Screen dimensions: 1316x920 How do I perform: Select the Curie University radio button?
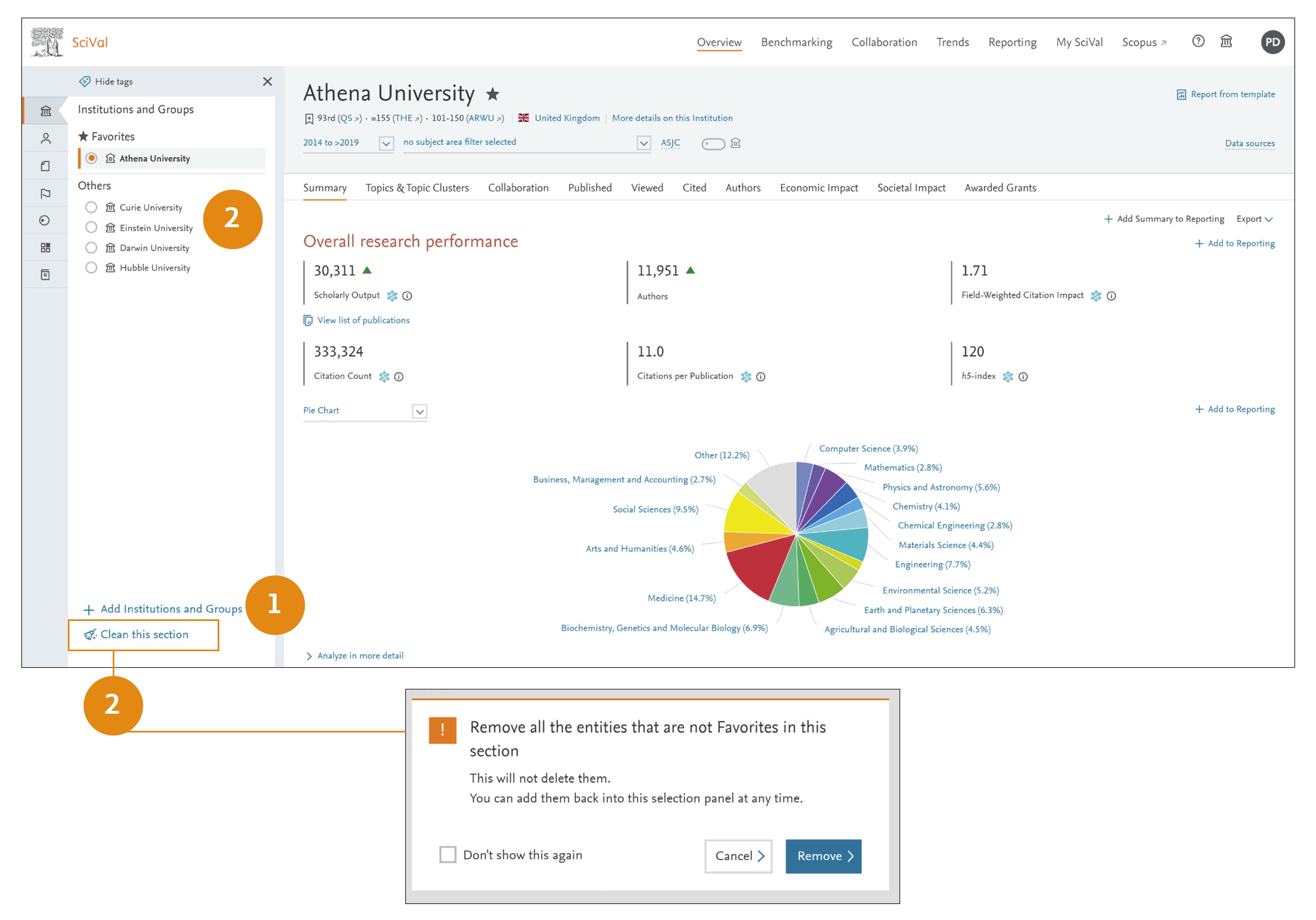[91, 207]
